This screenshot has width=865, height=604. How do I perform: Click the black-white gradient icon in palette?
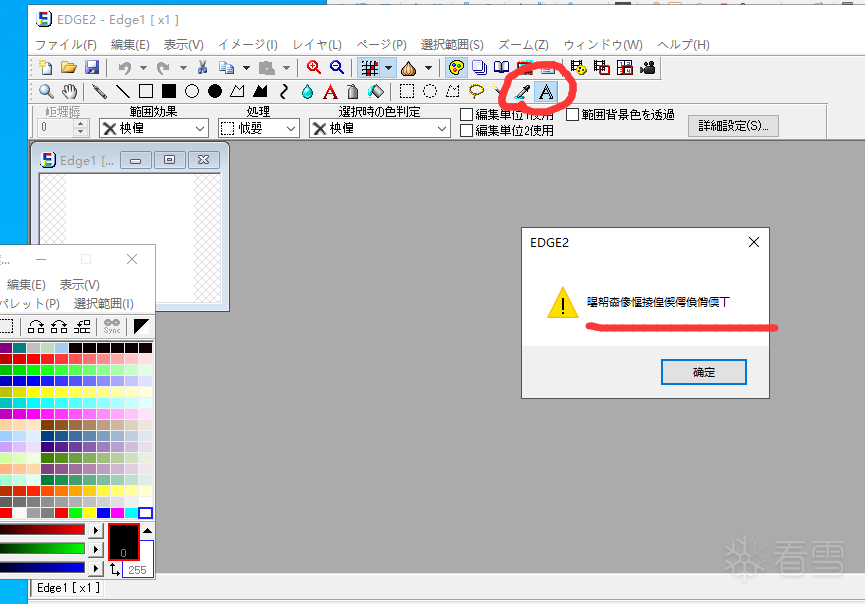[x=141, y=327]
